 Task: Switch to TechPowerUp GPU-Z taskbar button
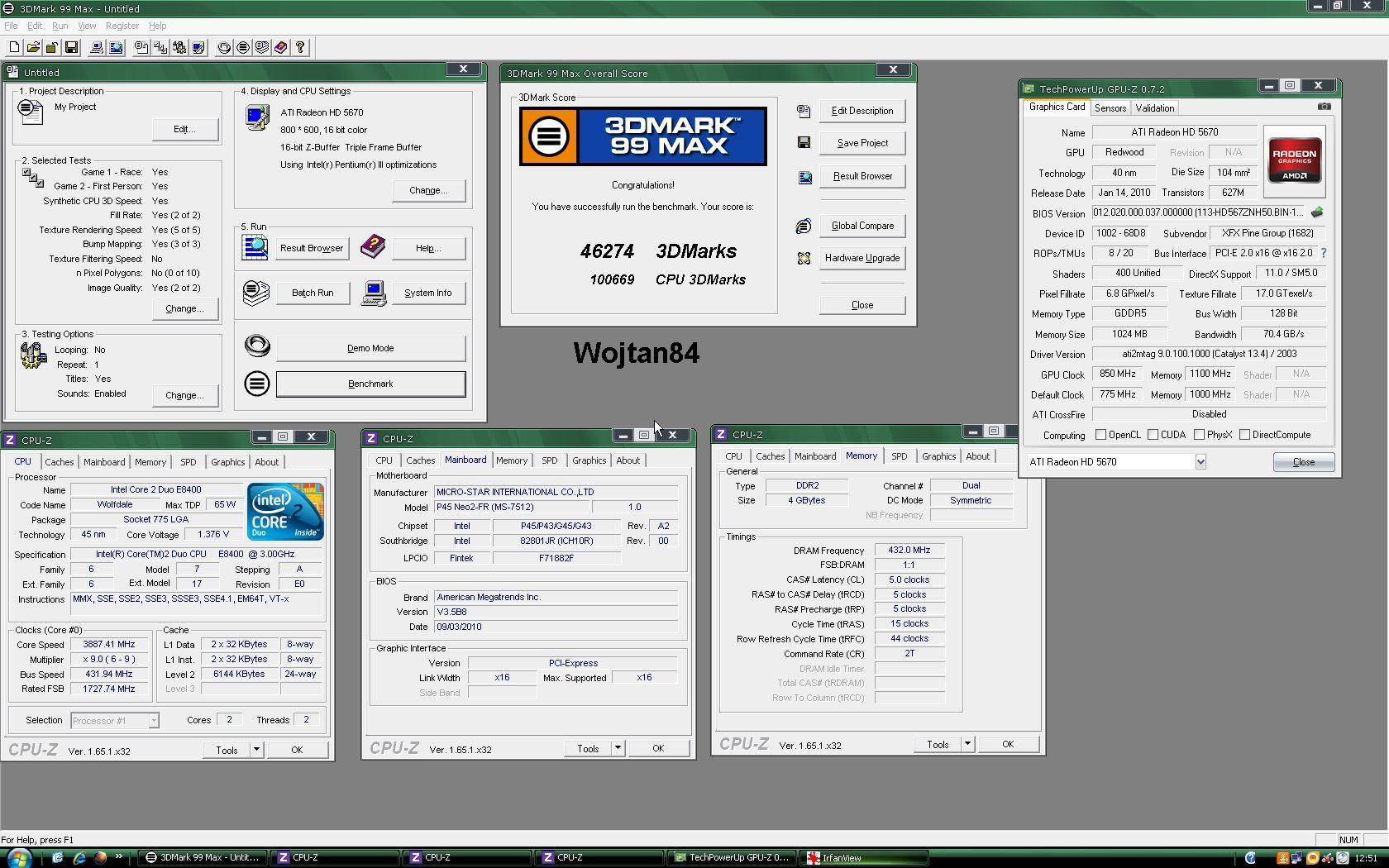tap(733, 857)
